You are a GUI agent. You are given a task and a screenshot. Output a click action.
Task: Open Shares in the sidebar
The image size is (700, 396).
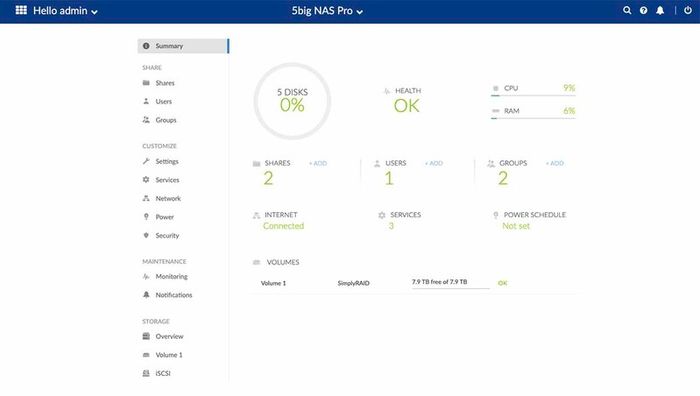pos(165,83)
